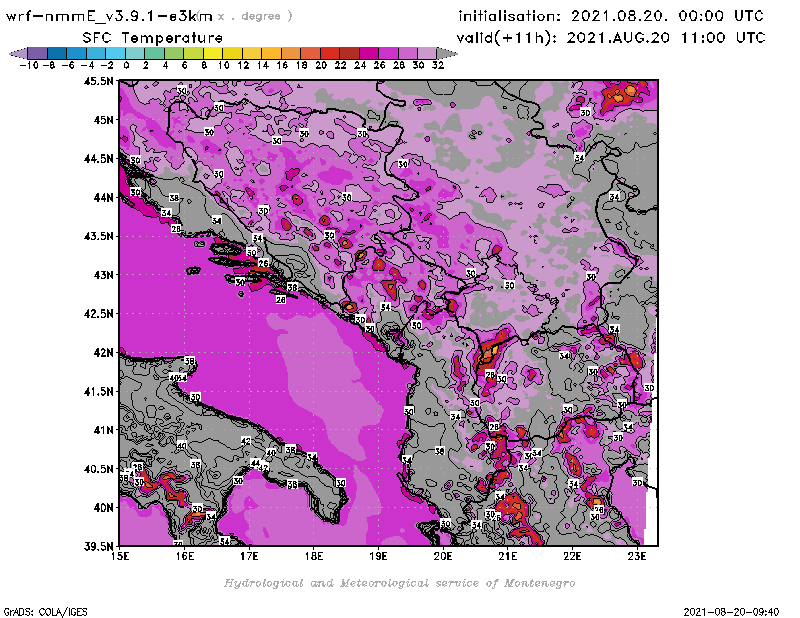The image size is (800, 618).
Task: Click the '41.5N' latitude label
Action: point(99,391)
